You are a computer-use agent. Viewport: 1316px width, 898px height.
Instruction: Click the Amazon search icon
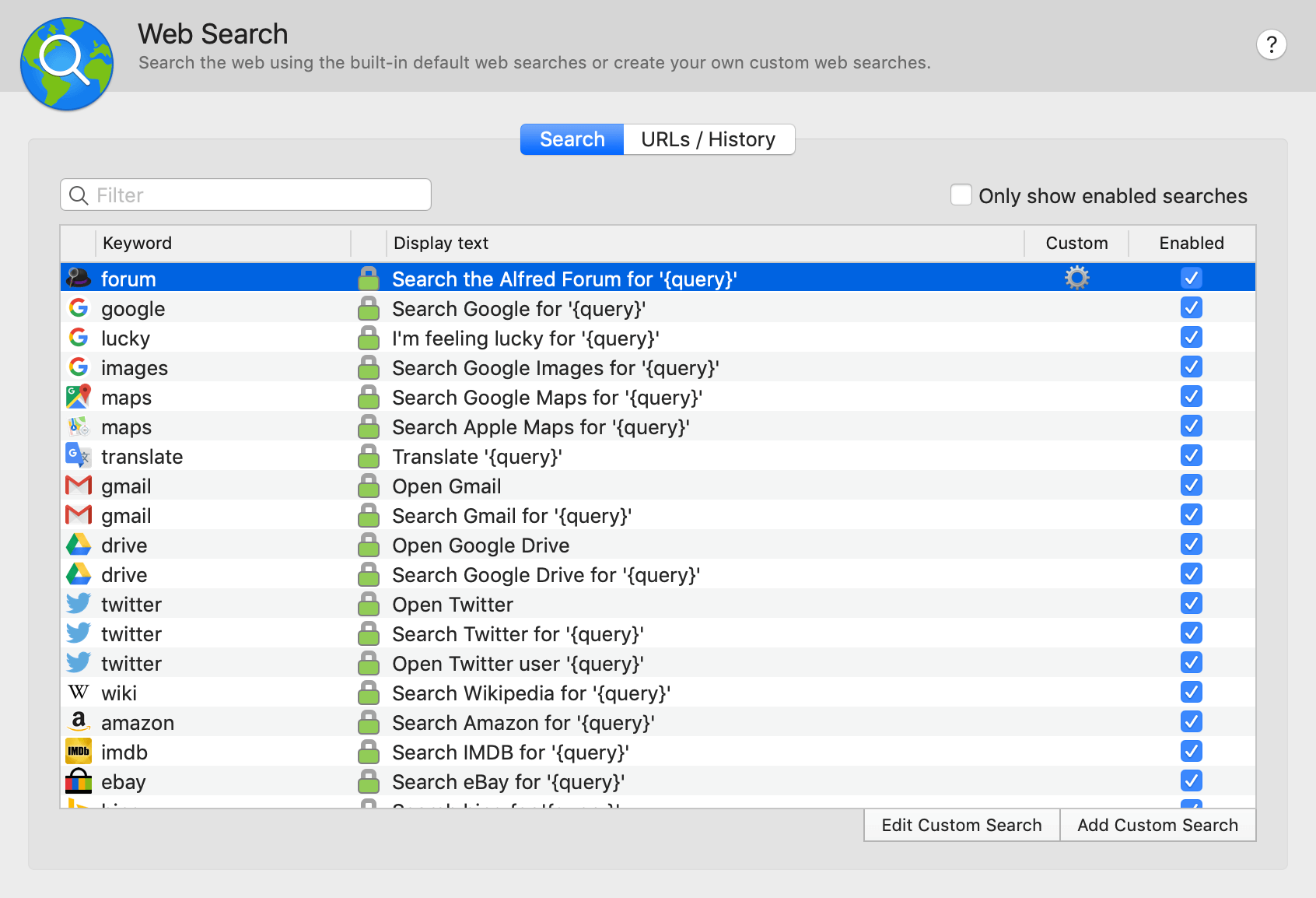(x=78, y=721)
